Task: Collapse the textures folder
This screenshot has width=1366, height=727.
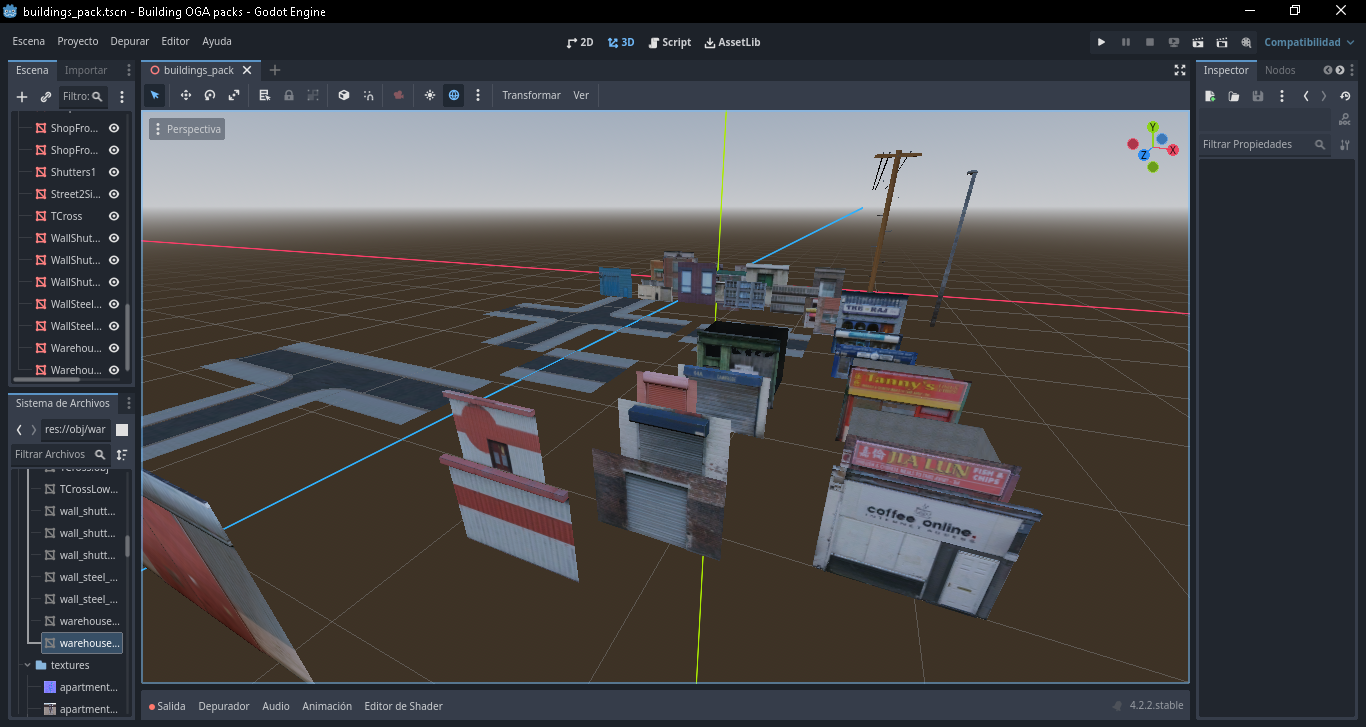Action: (27, 665)
